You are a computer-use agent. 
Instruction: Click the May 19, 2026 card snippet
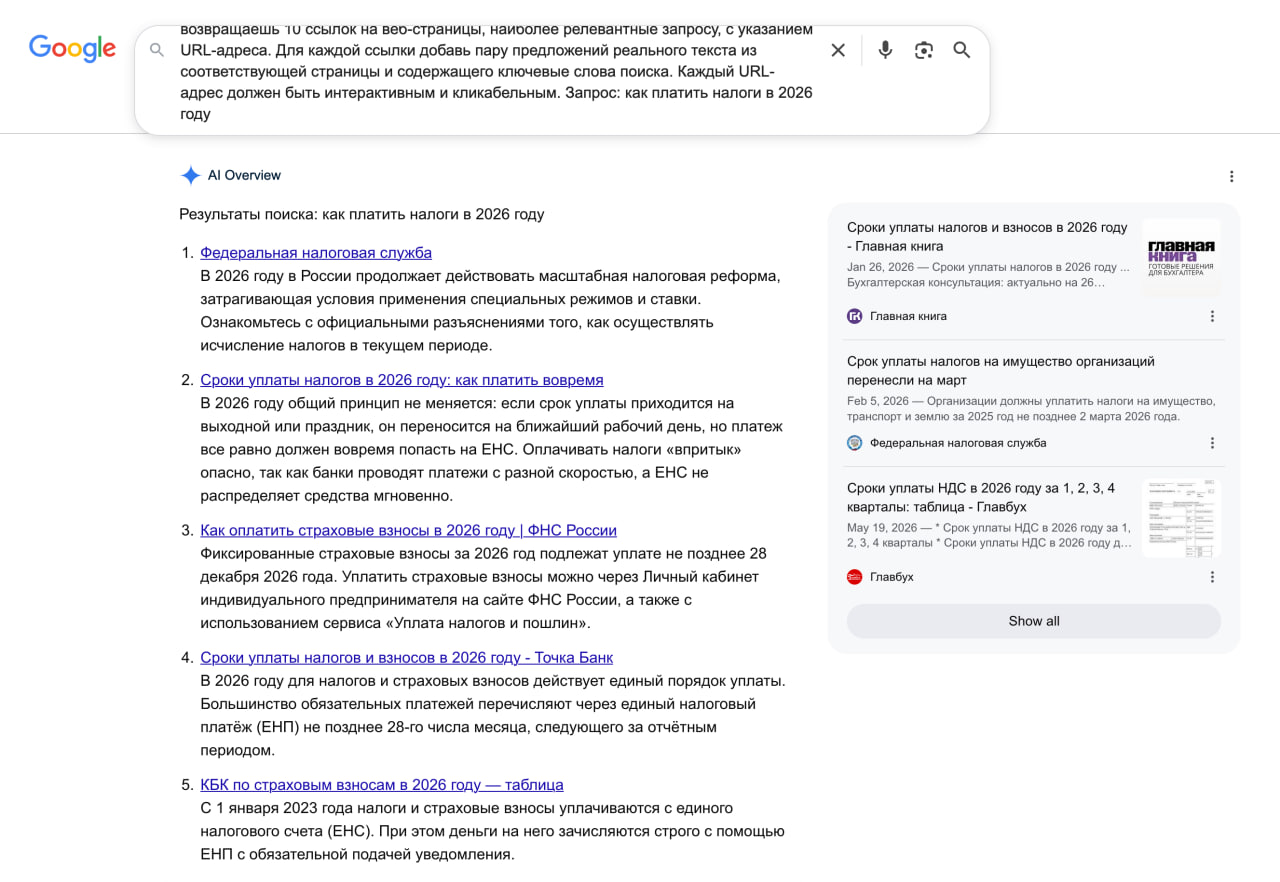point(989,535)
